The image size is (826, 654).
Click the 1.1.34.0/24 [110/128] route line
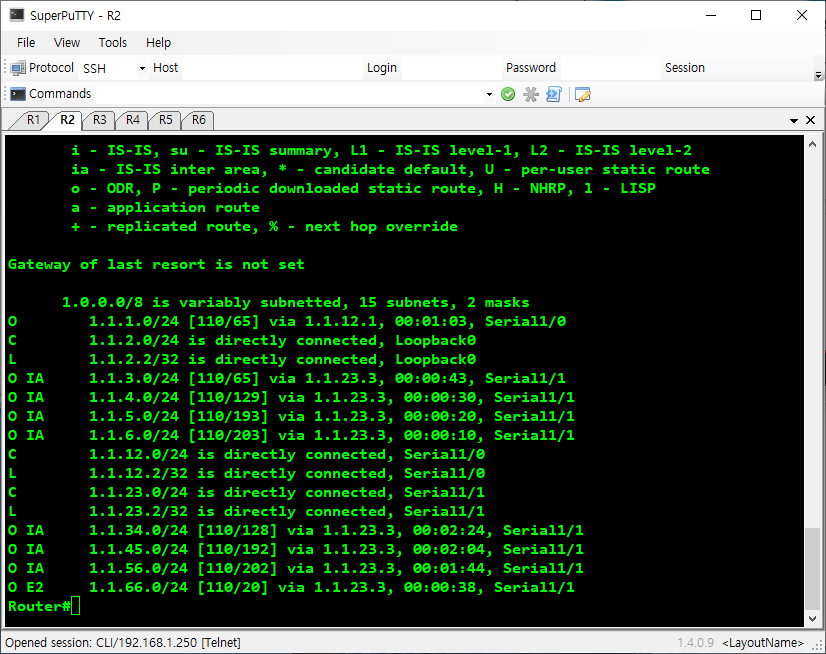click(x=296, y=530)
